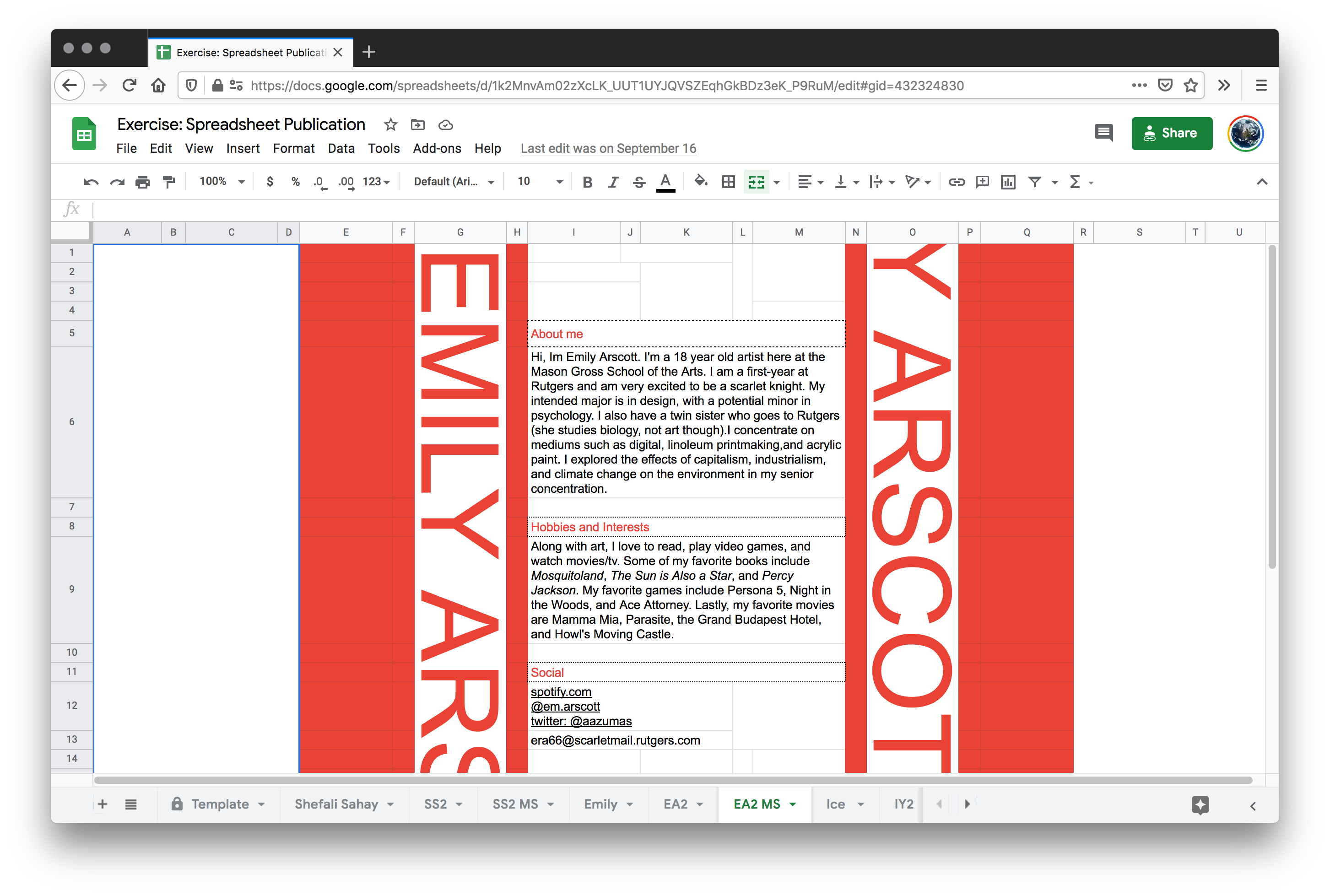Viewport: 1330px width, 896px height.
Task: Open the borders menu
Action: (x=728, y=182)
